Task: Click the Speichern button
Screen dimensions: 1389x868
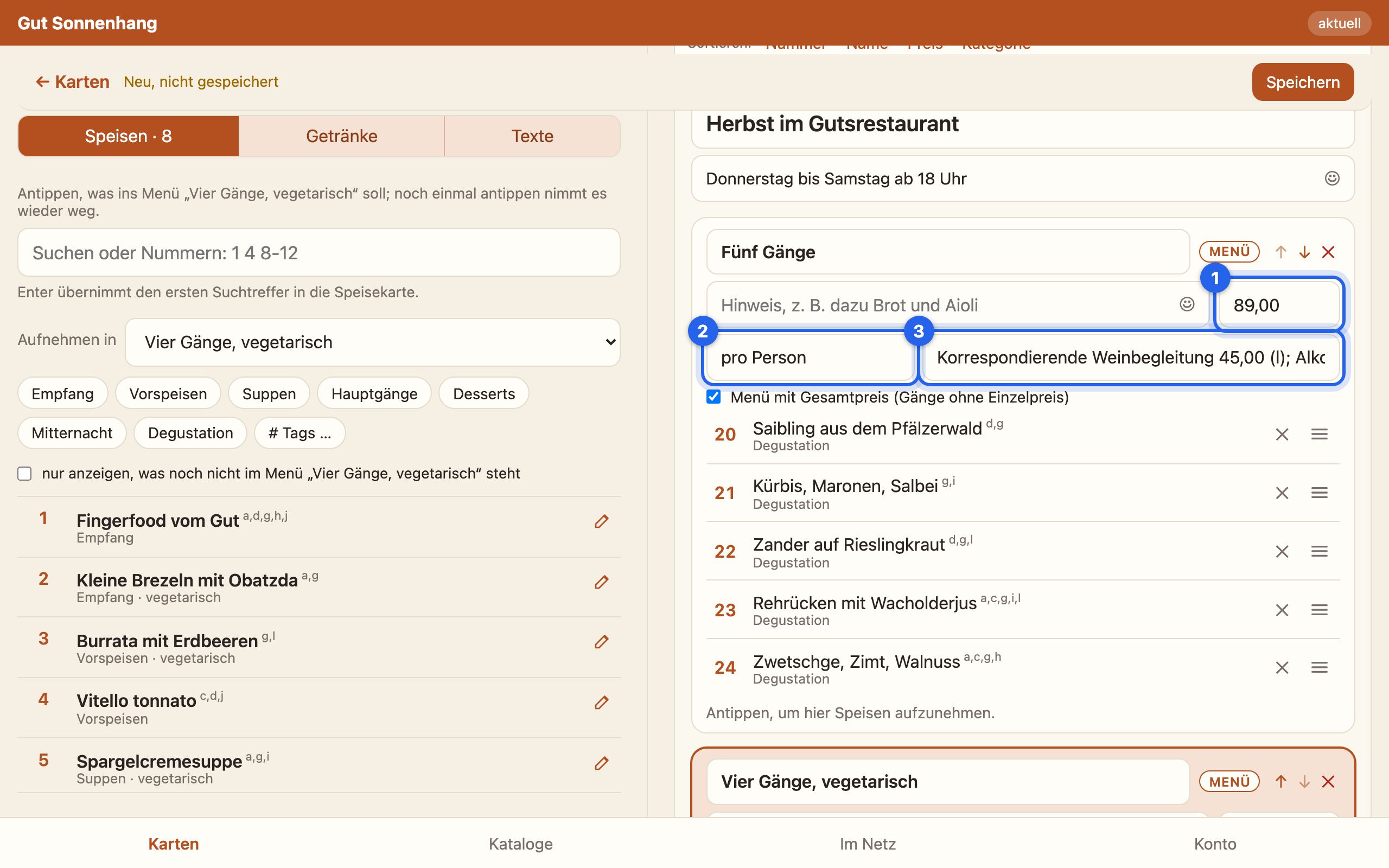Action: 1303,82
